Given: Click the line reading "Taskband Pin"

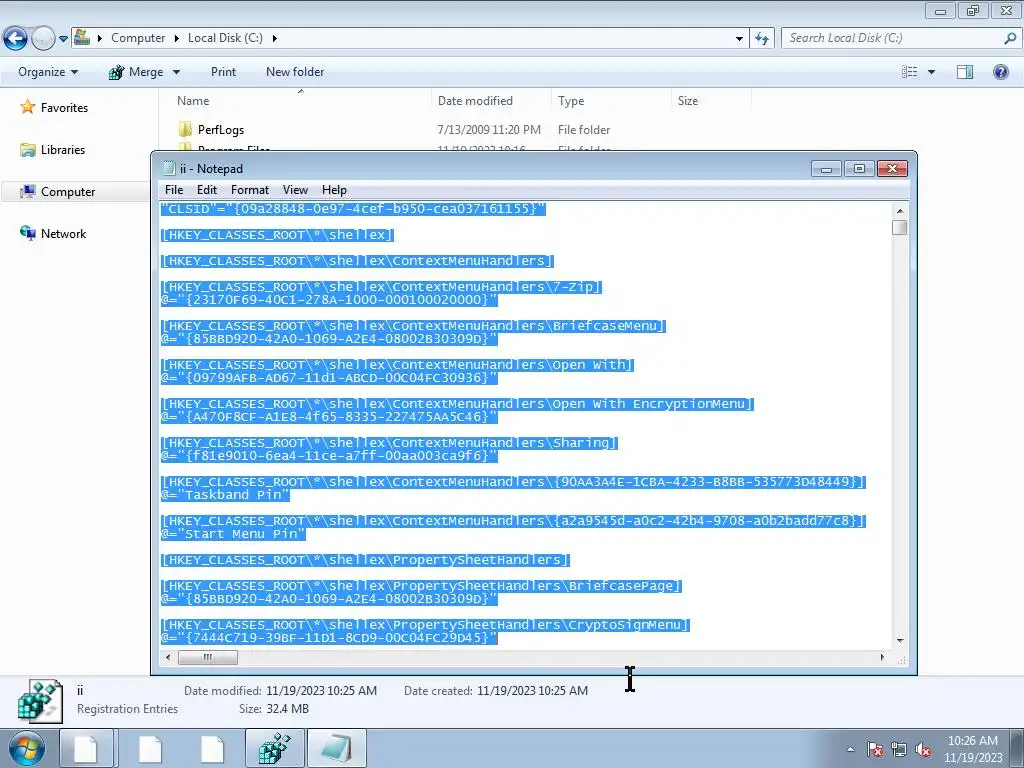Looking at the screenshot, I should pyautogui.click(x=225, y=495).
